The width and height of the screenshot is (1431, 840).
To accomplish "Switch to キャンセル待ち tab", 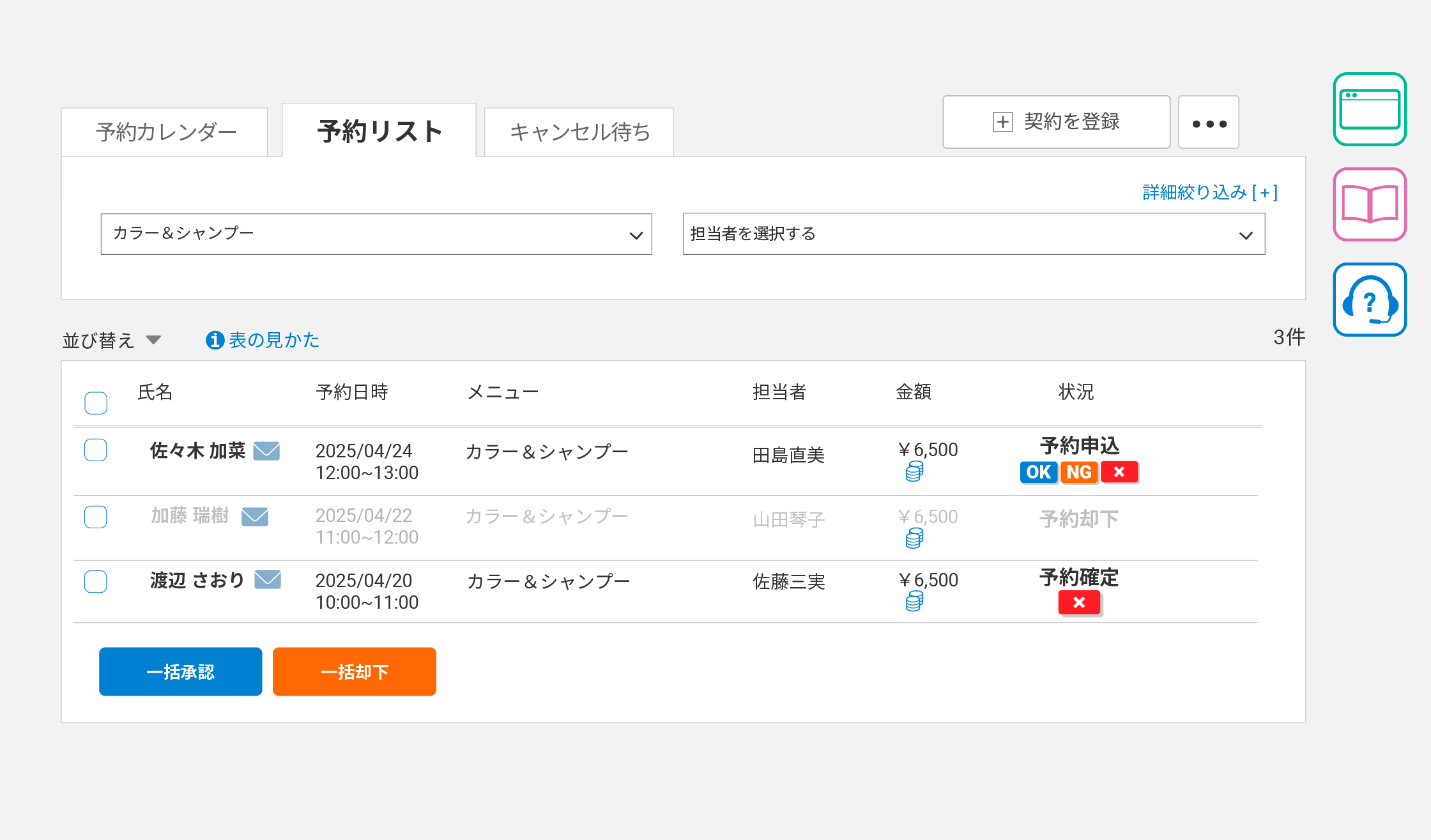I will [x=579, y=132].
